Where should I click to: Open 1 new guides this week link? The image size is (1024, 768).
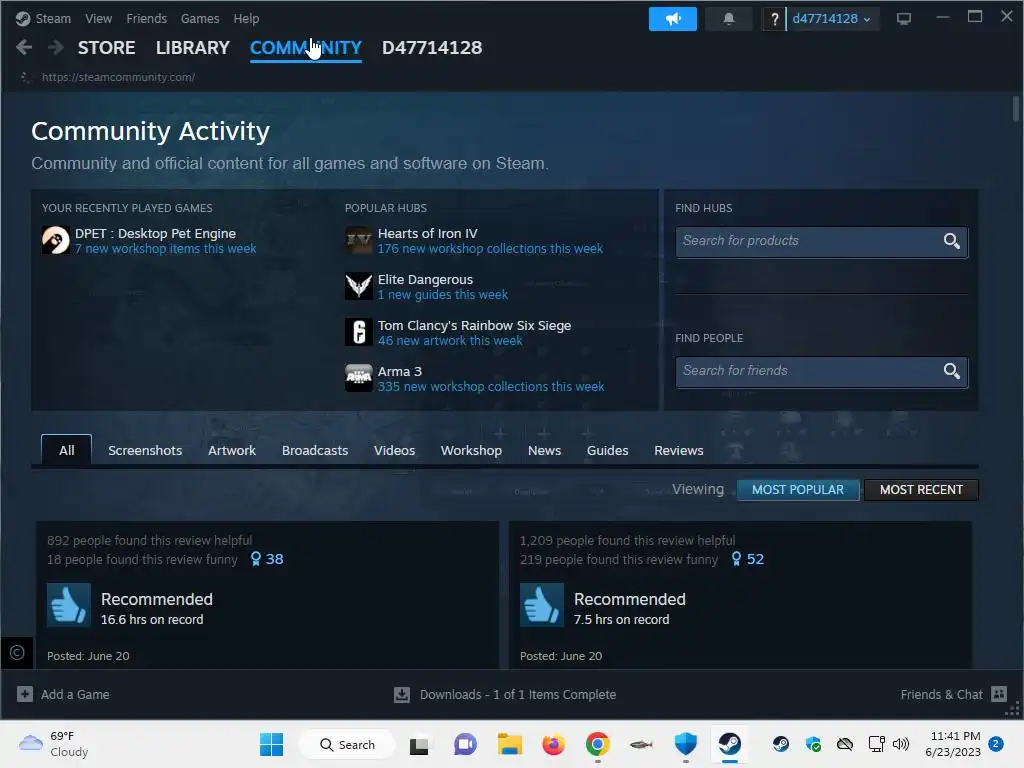pos(443,295)
